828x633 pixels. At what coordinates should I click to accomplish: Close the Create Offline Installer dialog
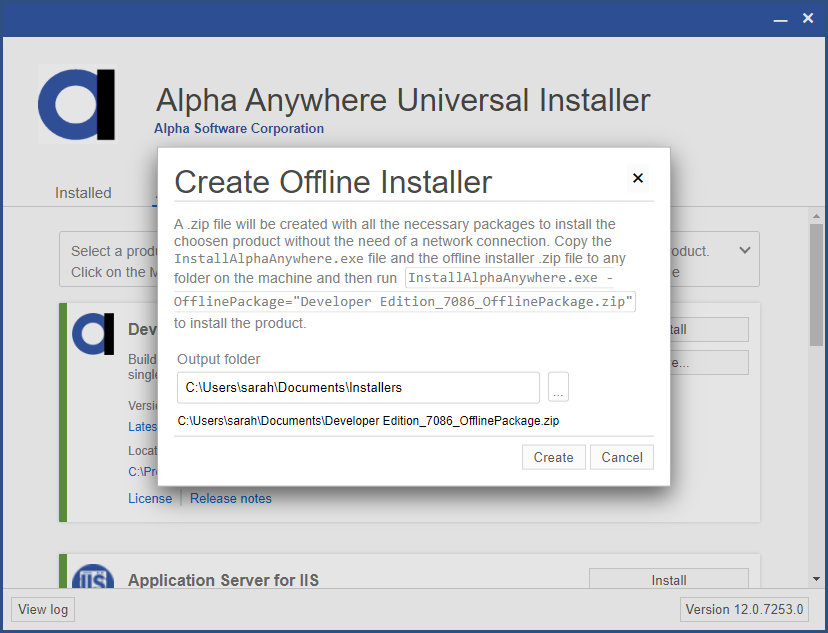[638, 178]
